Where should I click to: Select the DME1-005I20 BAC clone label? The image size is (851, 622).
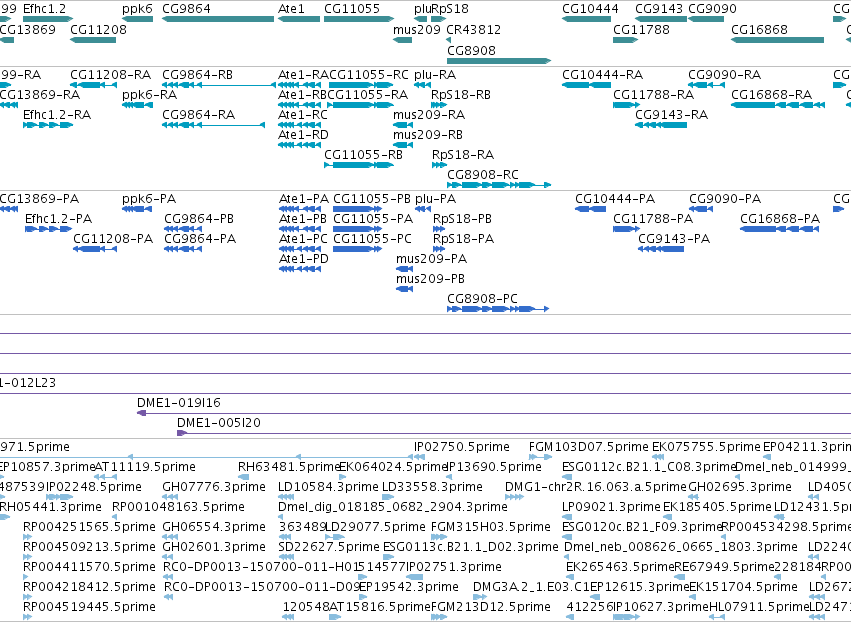click(x=219, y=423)
